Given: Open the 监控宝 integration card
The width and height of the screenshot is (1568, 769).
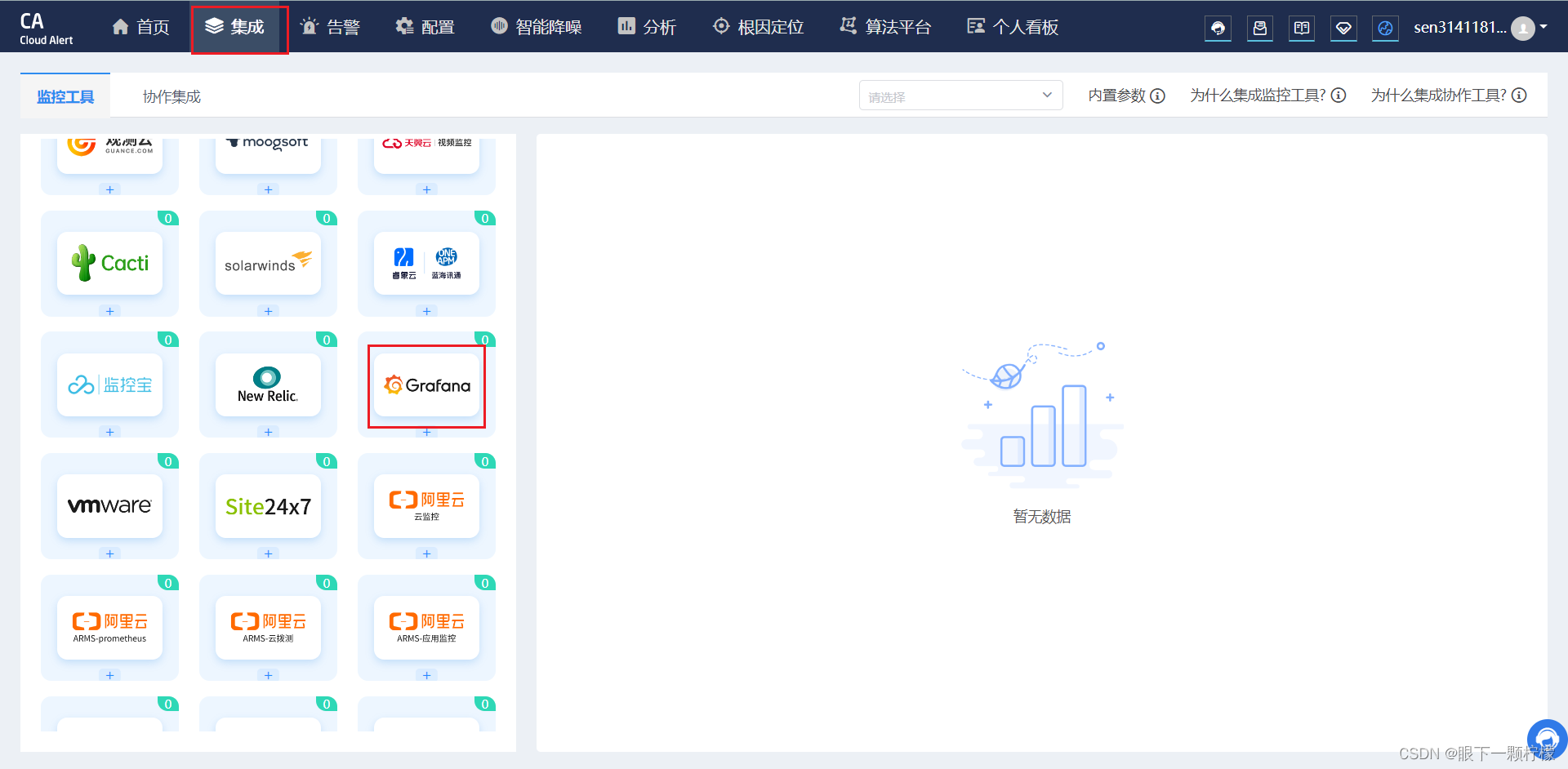Looking at the screenshot, I should 109,385.
